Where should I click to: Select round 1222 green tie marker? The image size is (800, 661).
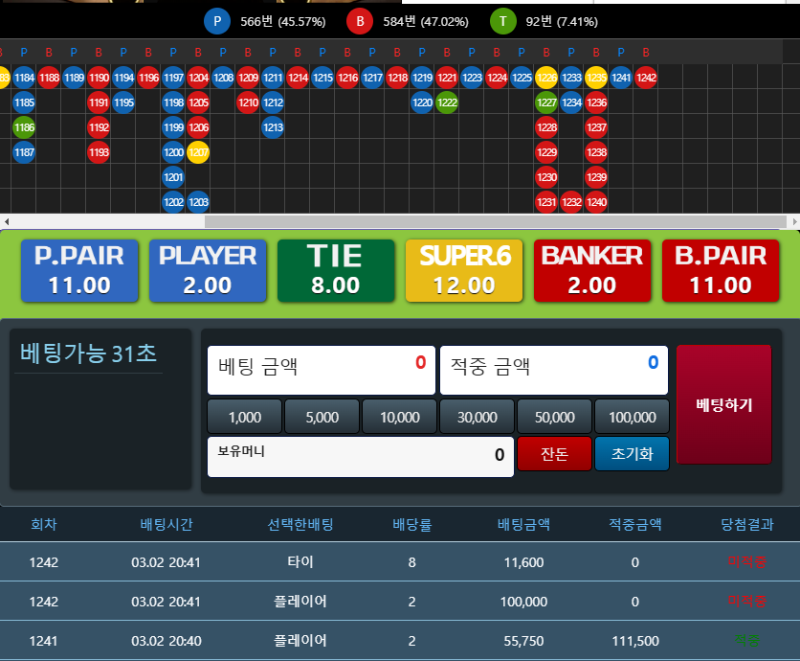(447, 103)
